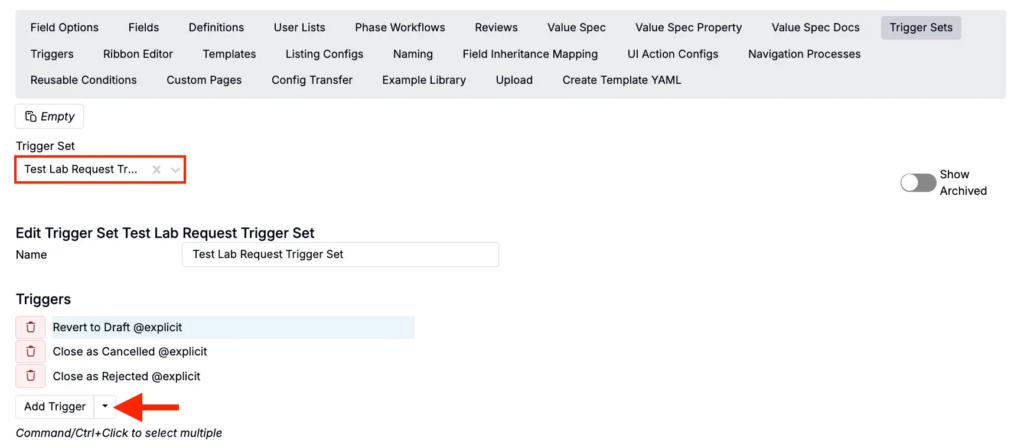Select the Revert to Draft @explicit trigger
1024x447 pixels.
(232, 327)
